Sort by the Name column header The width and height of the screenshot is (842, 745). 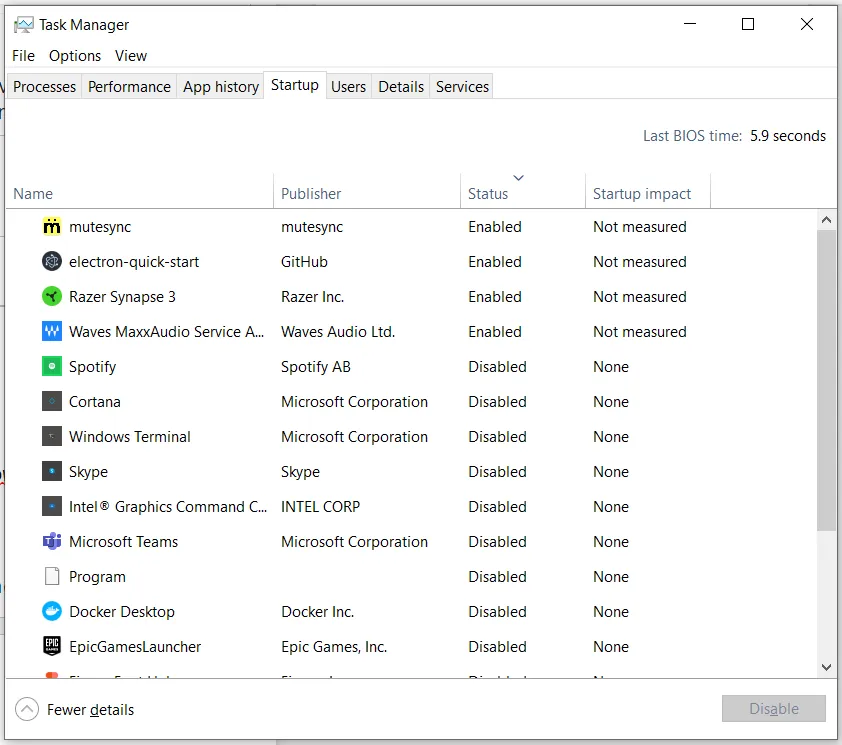(x=140, y=193)
